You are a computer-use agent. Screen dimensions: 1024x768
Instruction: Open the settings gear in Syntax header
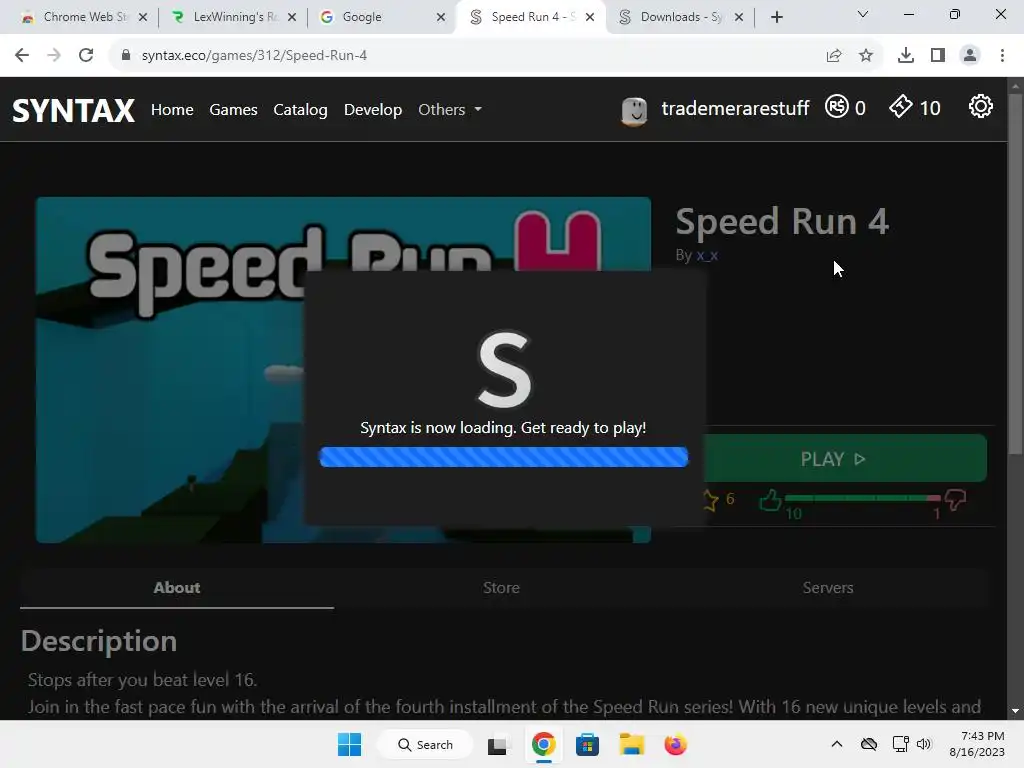pyautogui.click(x=980, y=106)
